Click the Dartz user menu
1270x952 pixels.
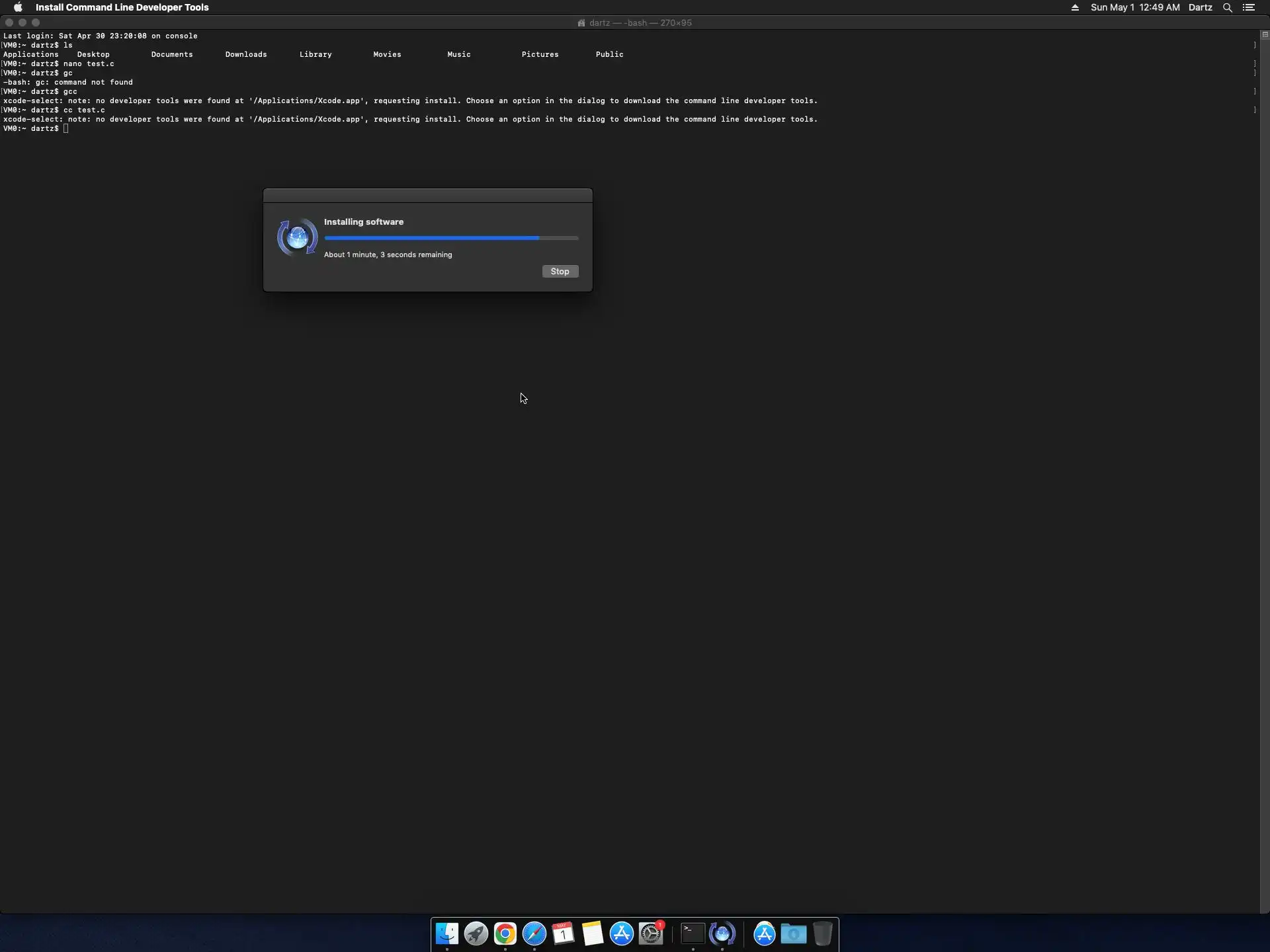(x=1200, y=7)
